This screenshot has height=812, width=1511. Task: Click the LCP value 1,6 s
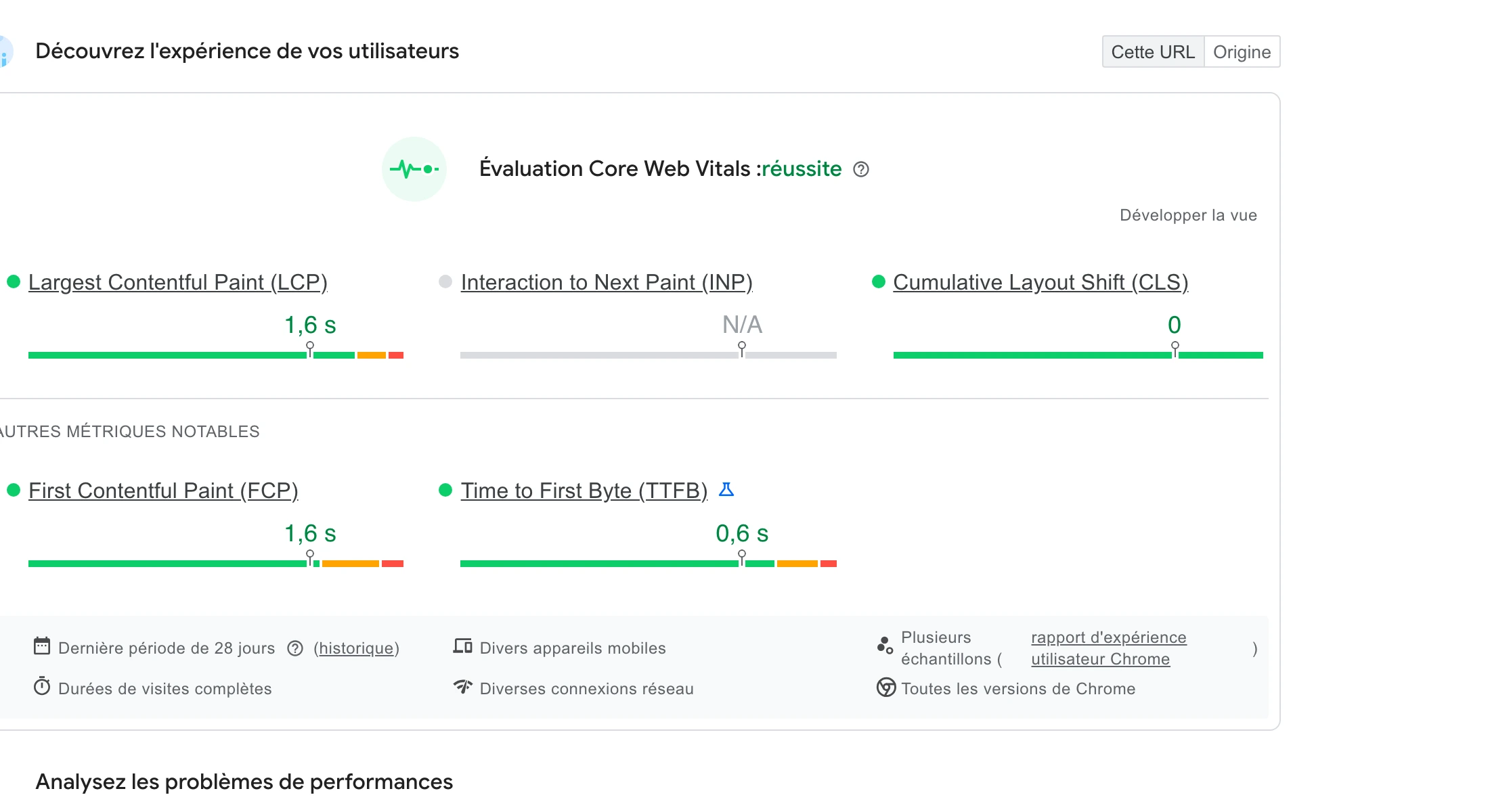[x=310, y=325]
